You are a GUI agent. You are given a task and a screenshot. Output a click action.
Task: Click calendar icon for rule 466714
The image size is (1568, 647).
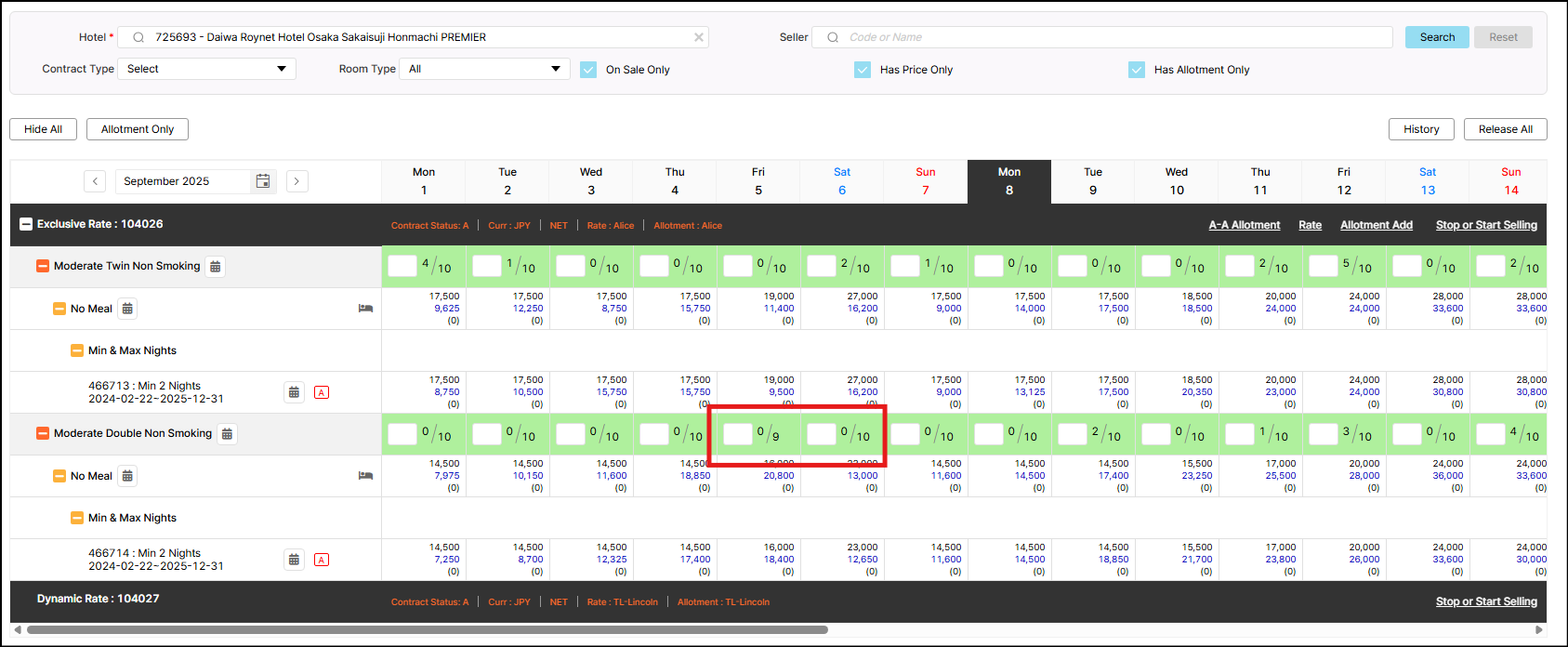[x=294, y=560]
